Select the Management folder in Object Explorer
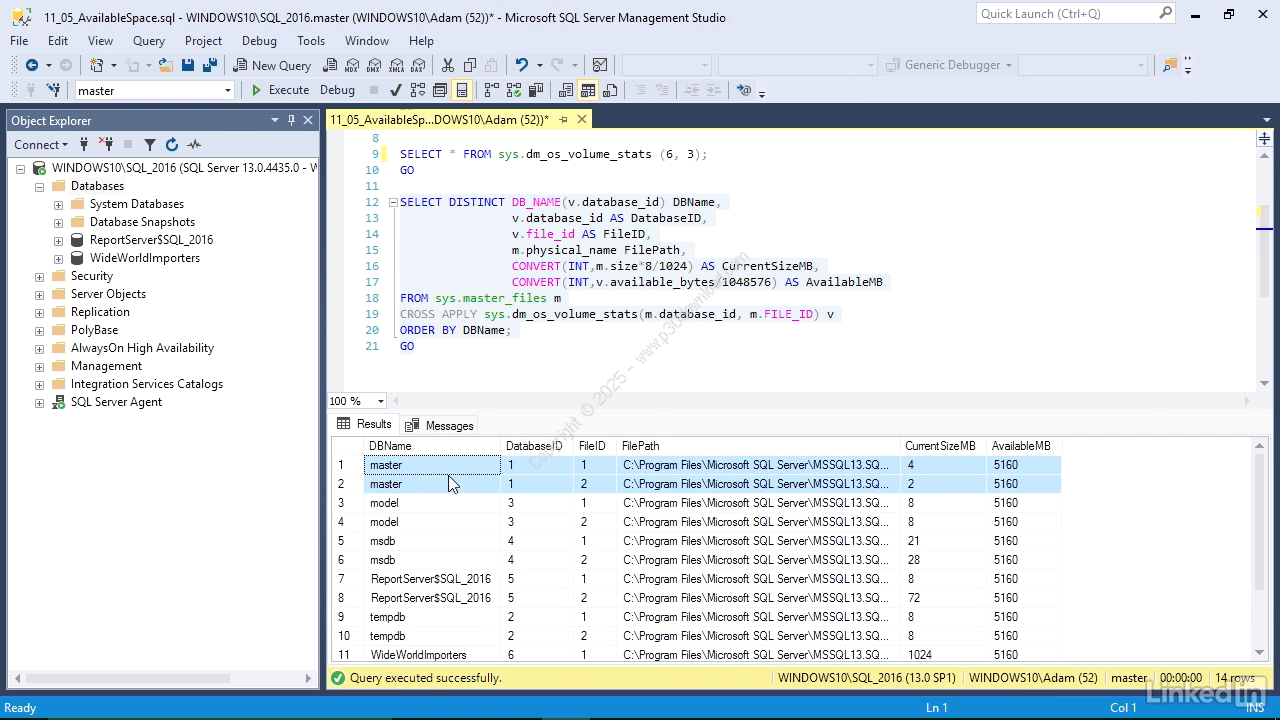The width and height of the screenshot is (1280, 720). [x=106, y=366]
